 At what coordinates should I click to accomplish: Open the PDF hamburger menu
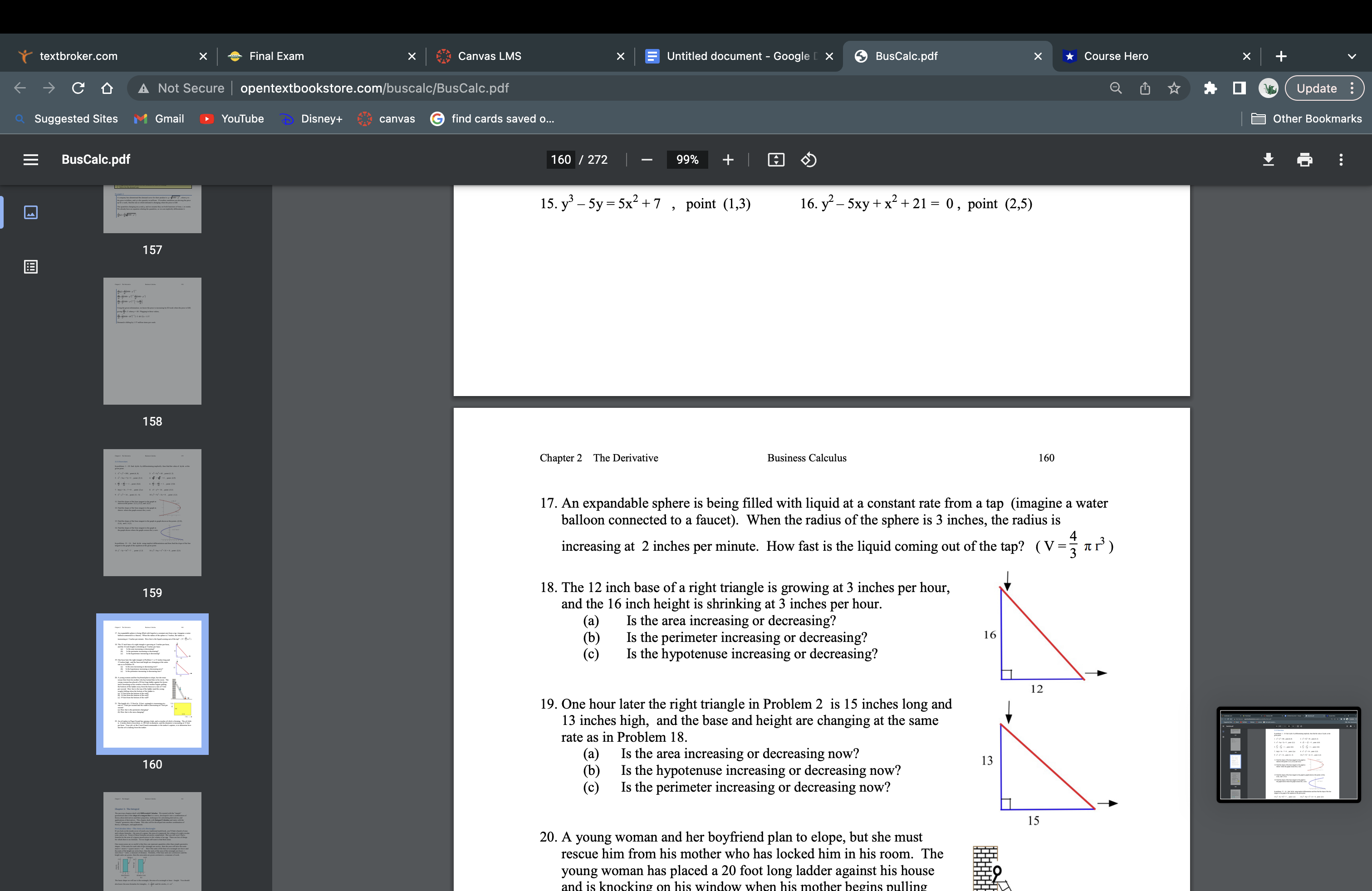point(30,160)
